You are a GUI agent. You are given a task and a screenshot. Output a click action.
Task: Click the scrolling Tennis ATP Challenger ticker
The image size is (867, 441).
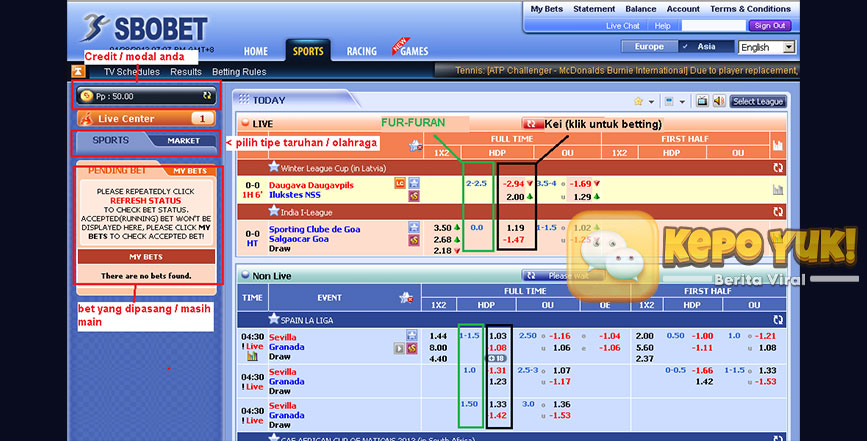pos(617,71)
